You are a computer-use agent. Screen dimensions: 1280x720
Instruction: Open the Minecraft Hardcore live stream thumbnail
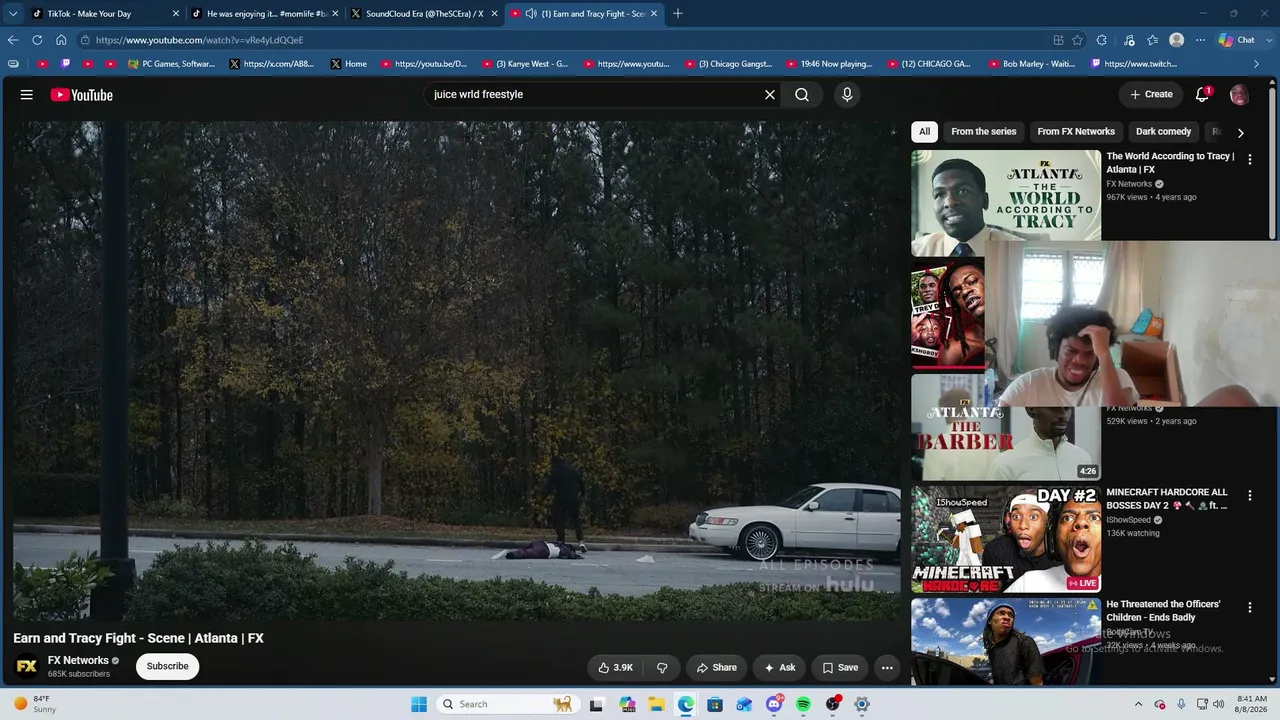(1006, 539)
